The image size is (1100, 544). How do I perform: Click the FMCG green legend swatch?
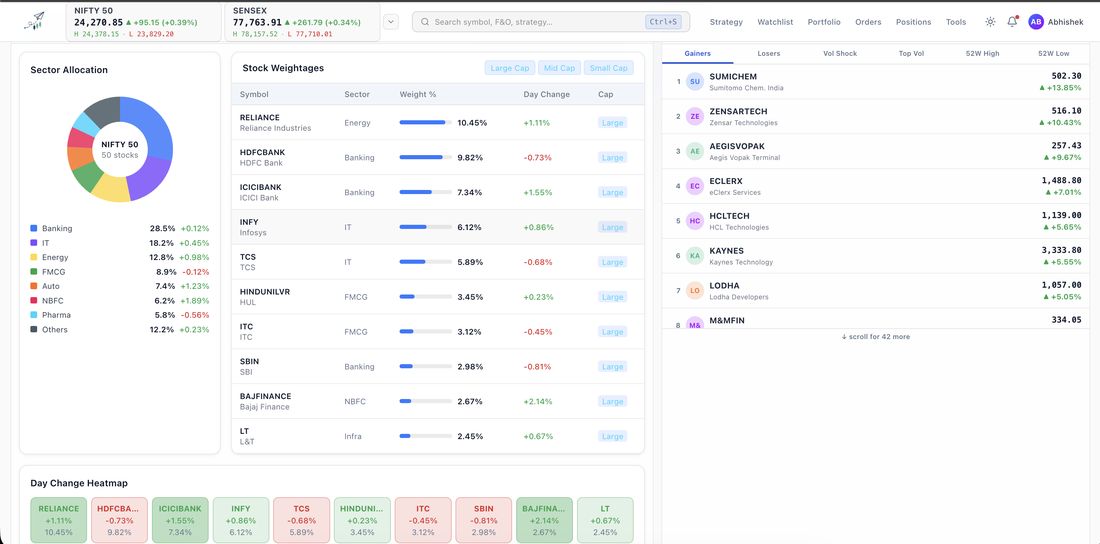click(x=34, y=272)
